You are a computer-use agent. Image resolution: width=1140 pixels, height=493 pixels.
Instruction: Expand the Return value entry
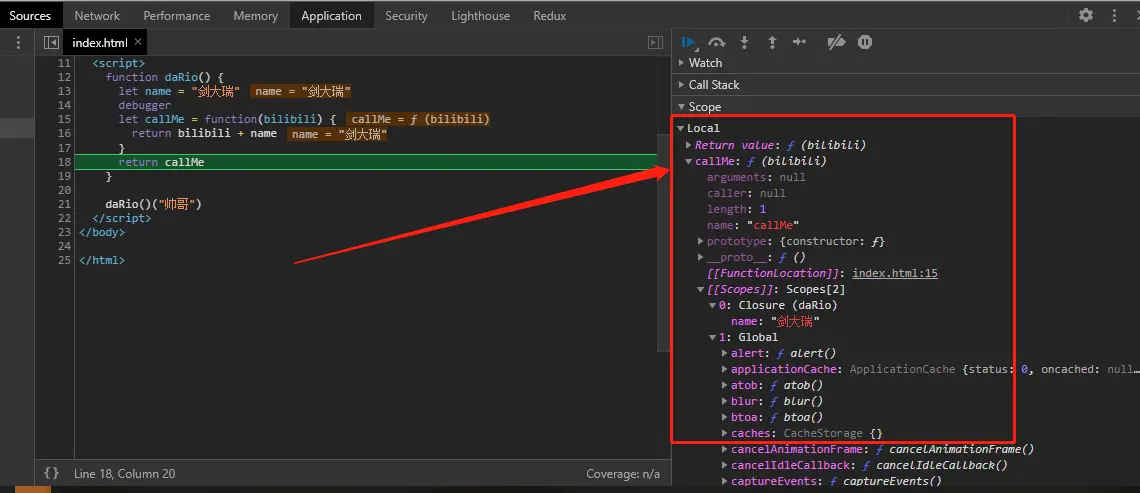[x=689, y=145]
